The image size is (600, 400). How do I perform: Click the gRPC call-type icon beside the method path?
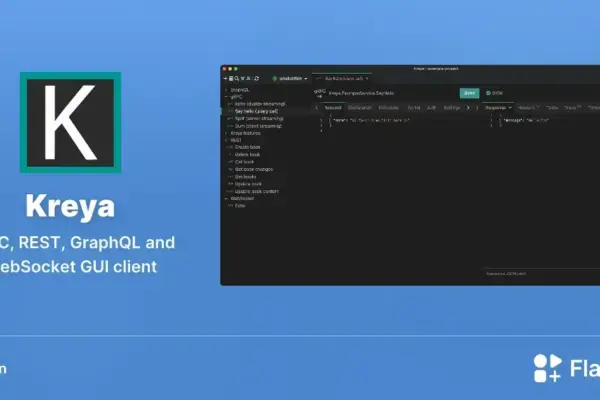point(320,93)
